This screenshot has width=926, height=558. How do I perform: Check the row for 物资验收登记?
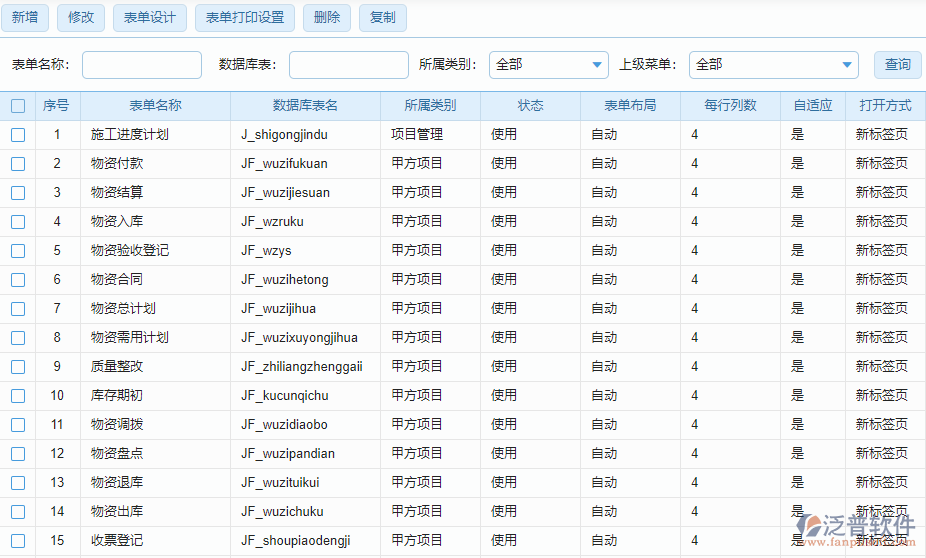[18, 250]
